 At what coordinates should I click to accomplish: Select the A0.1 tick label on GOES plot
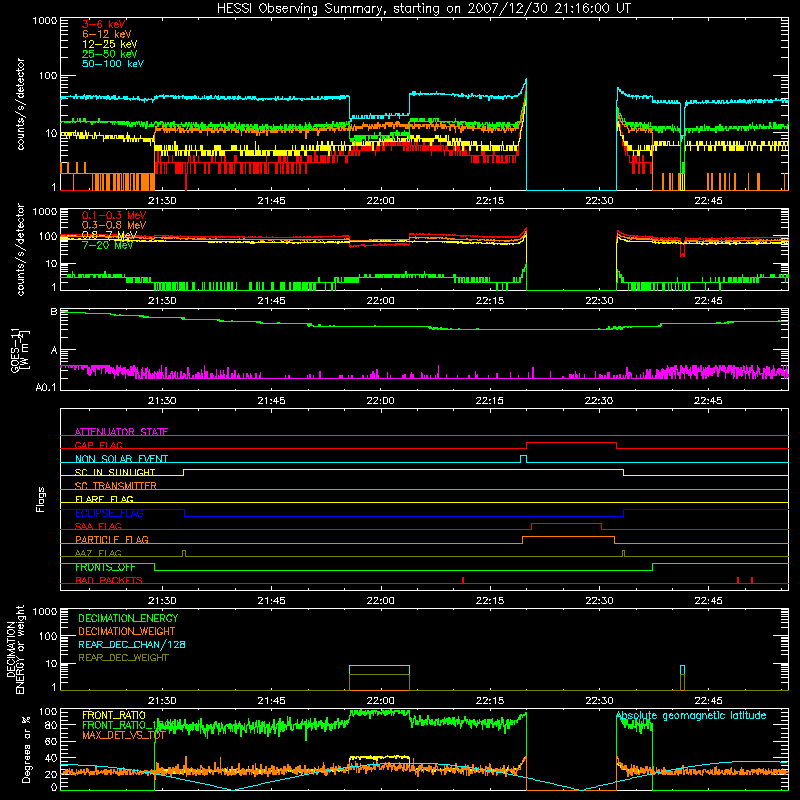pyautogui.click(x=46, y=388)
